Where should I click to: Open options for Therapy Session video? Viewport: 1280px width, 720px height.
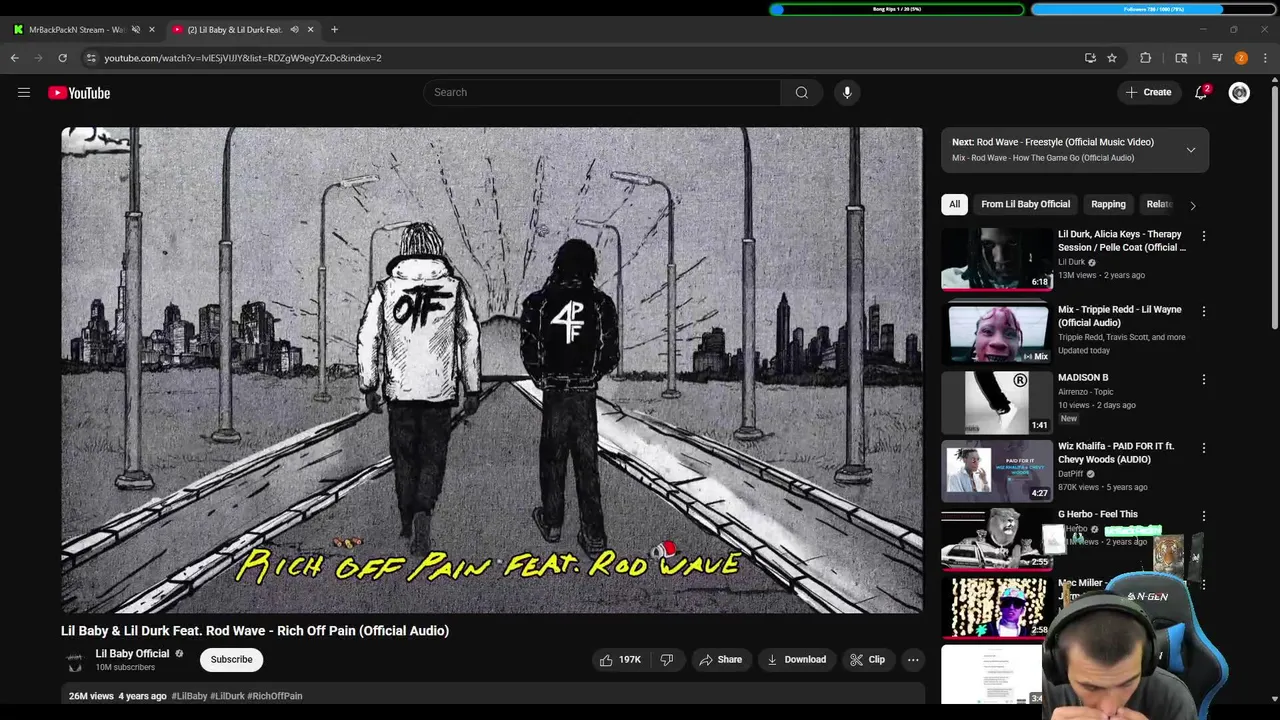tap(1204, 236)
